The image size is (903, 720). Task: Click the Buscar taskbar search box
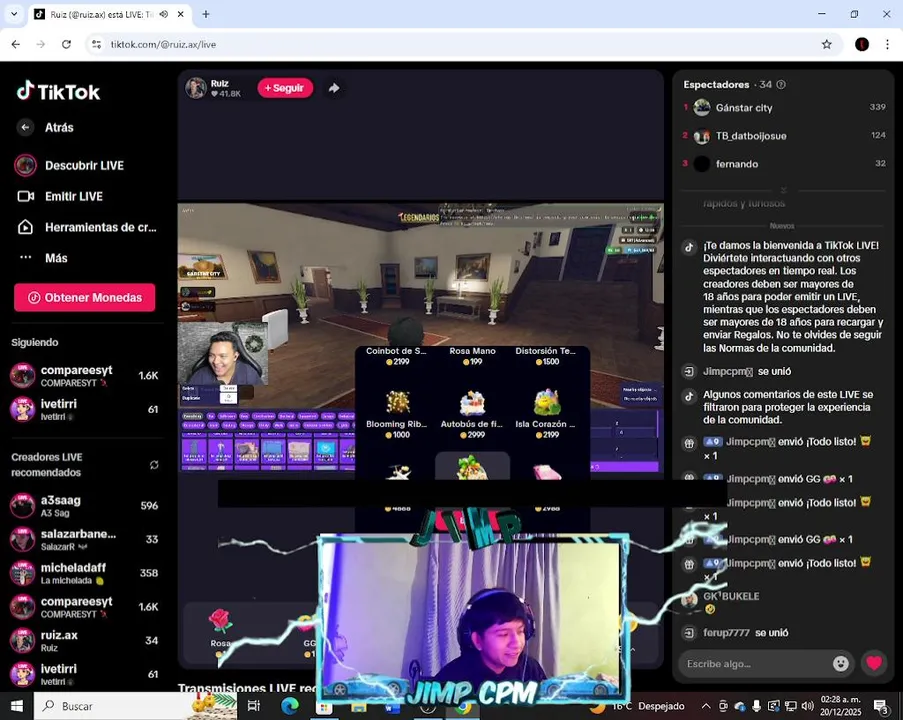click(135, 706)
